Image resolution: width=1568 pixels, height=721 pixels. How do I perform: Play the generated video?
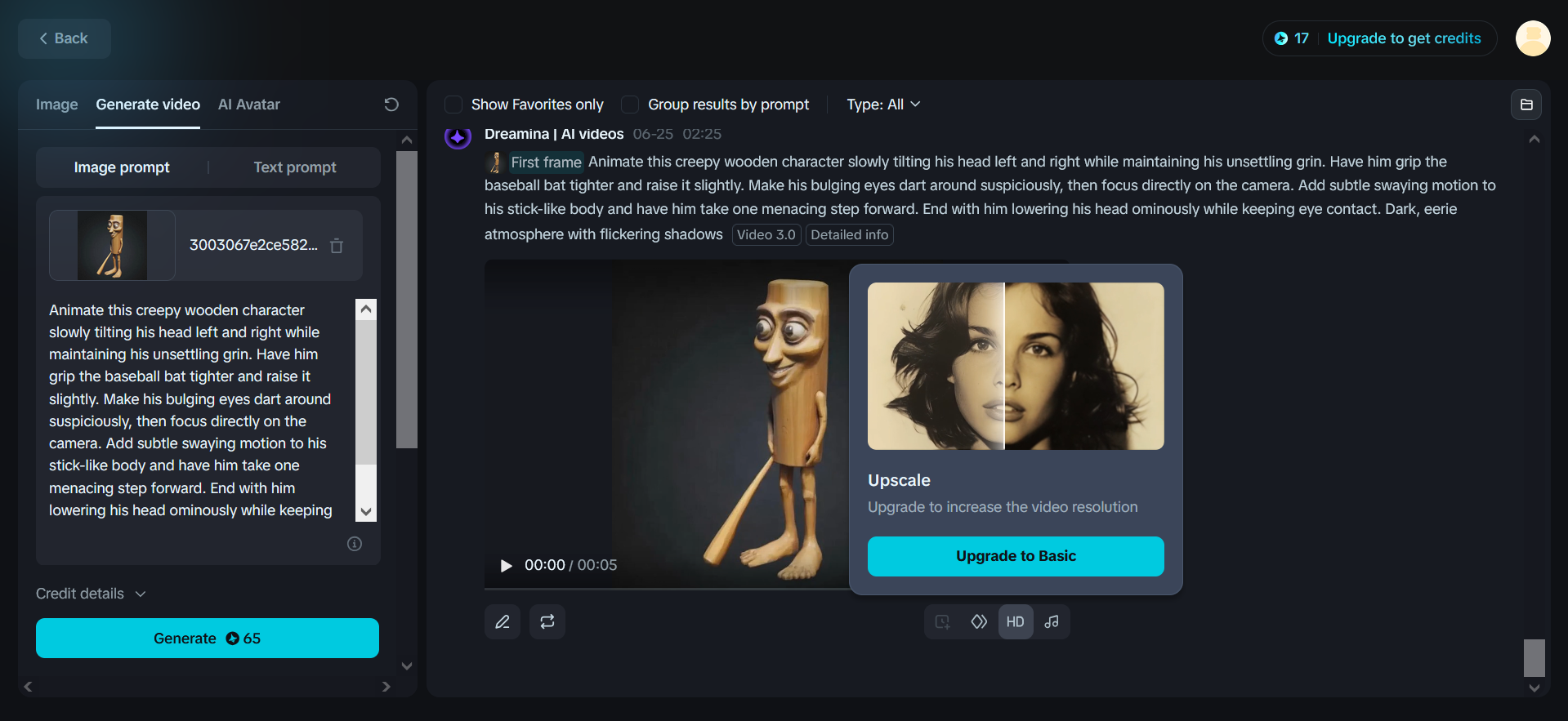(x=506, y=566)
